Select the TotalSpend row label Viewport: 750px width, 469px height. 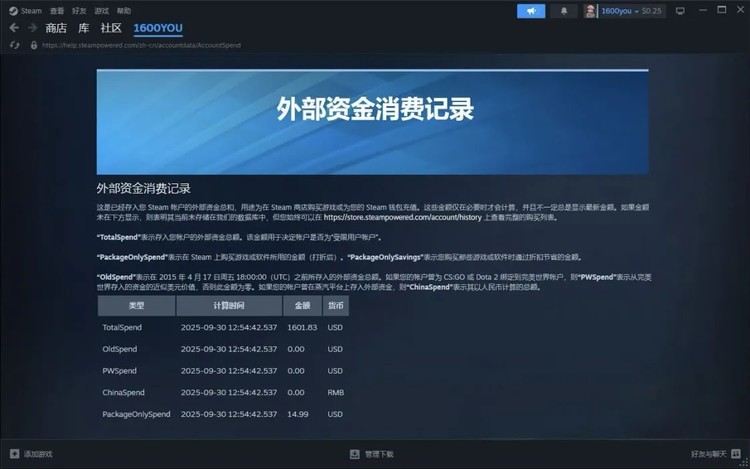pos(122,327)
